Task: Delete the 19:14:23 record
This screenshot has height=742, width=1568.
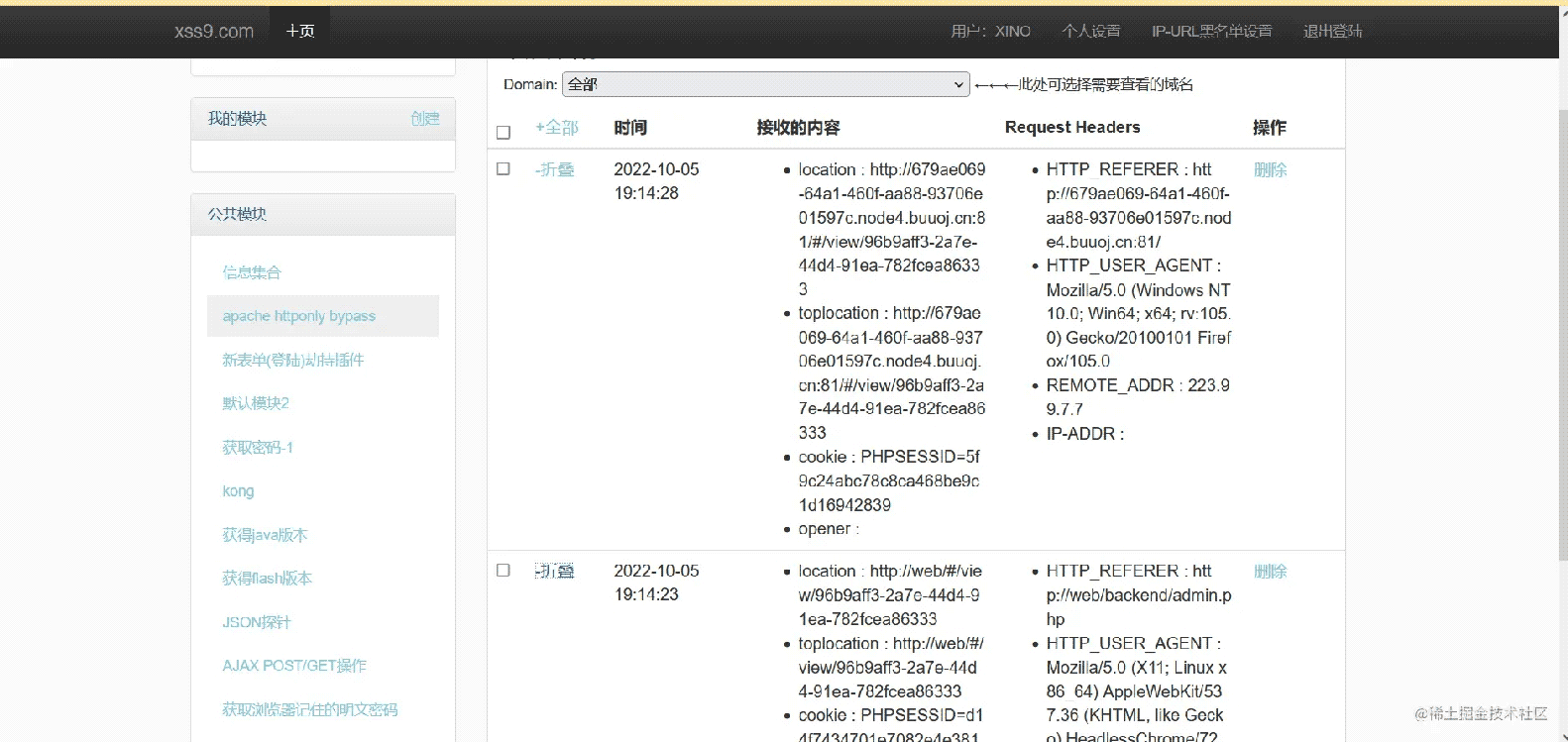Action: (x=1270, y=571)
